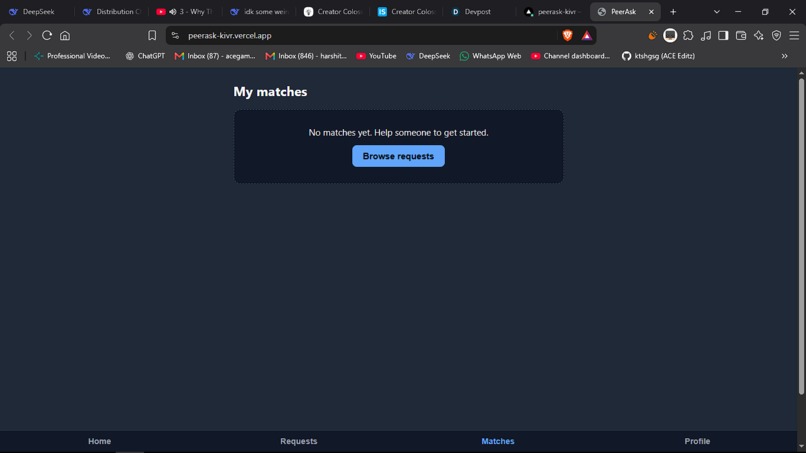
Task: Click the 'My matches' heading
Action: point(270,92)
